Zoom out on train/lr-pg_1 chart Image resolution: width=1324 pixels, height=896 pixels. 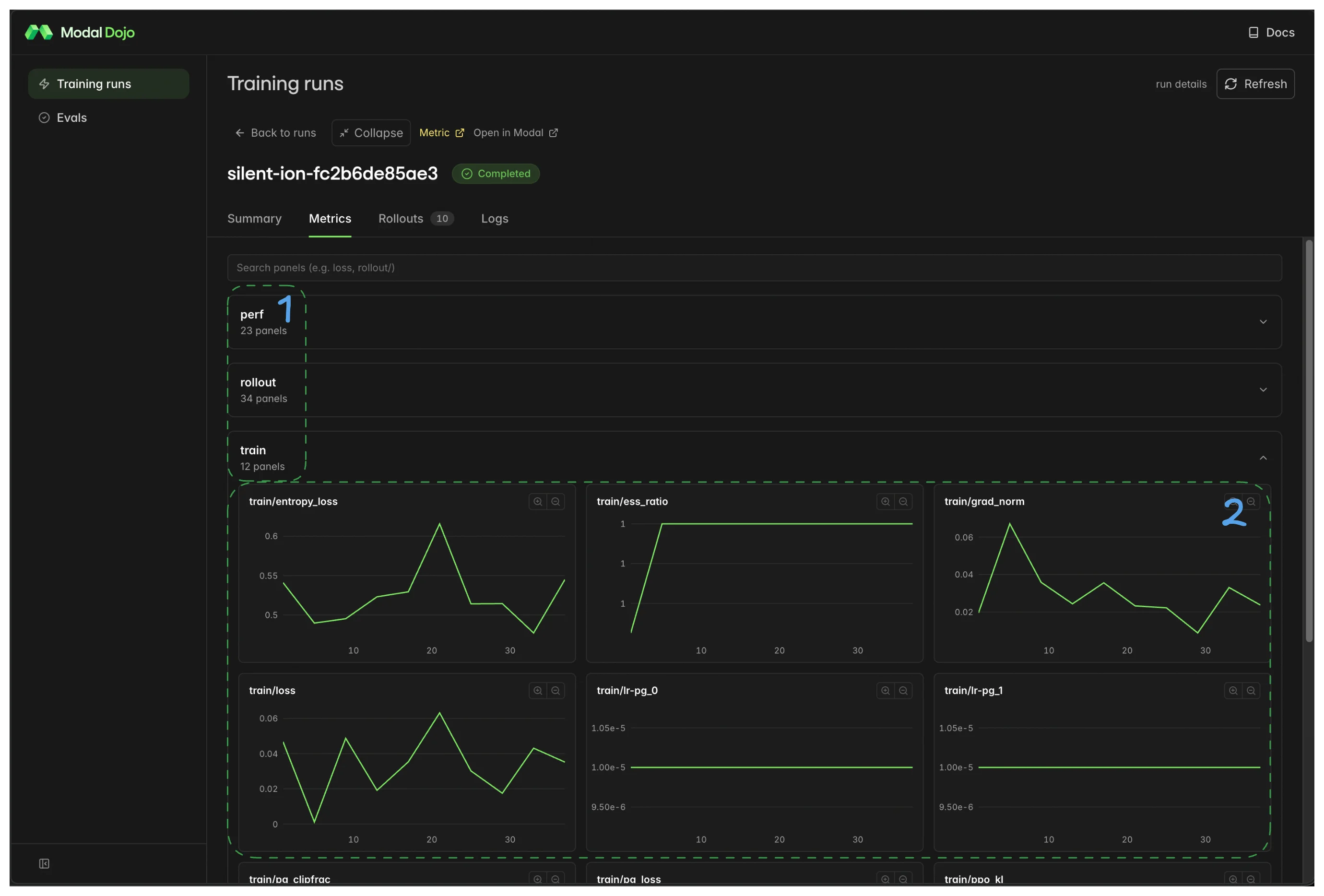pyautogui.click(x=1251, y=690)
